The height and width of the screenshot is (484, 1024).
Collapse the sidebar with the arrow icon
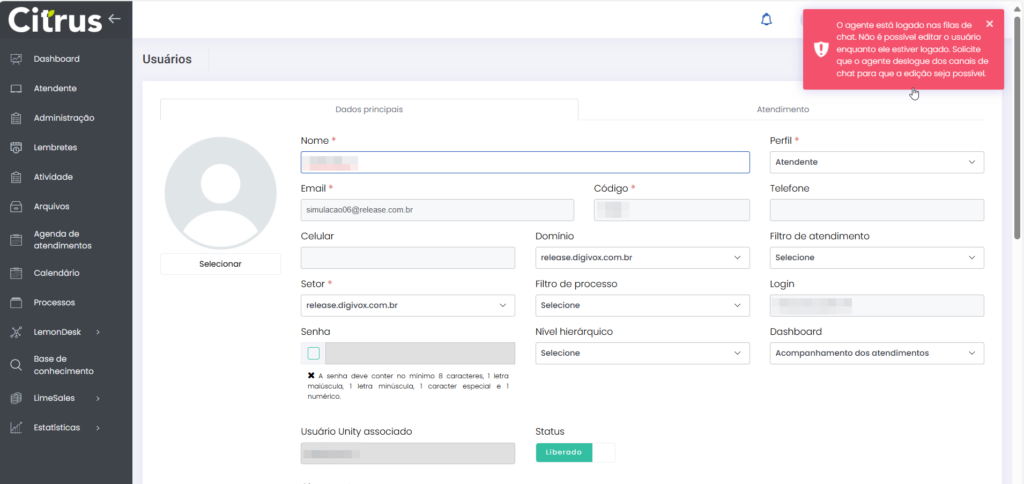click(114, 18)
